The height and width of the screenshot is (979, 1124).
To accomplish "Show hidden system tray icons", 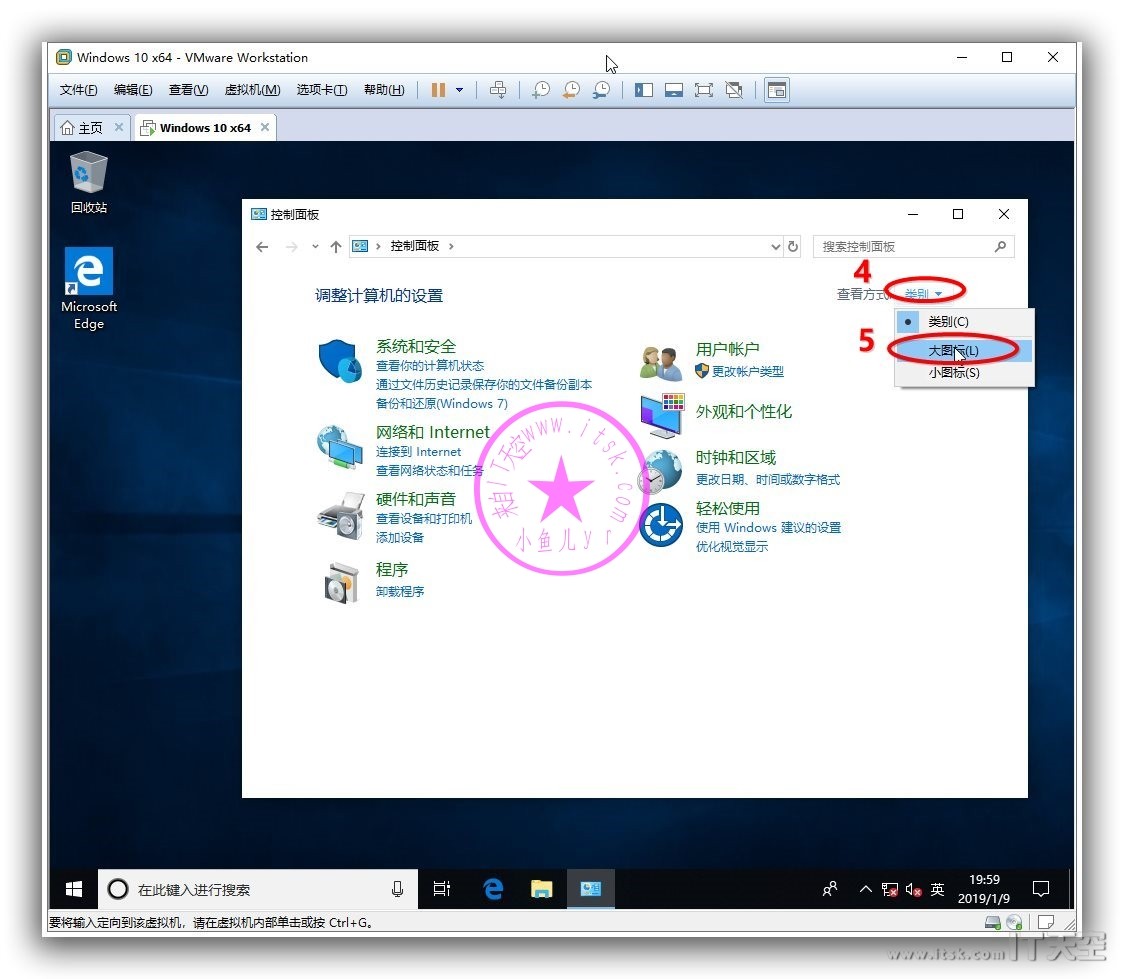I will click(866, 889).
